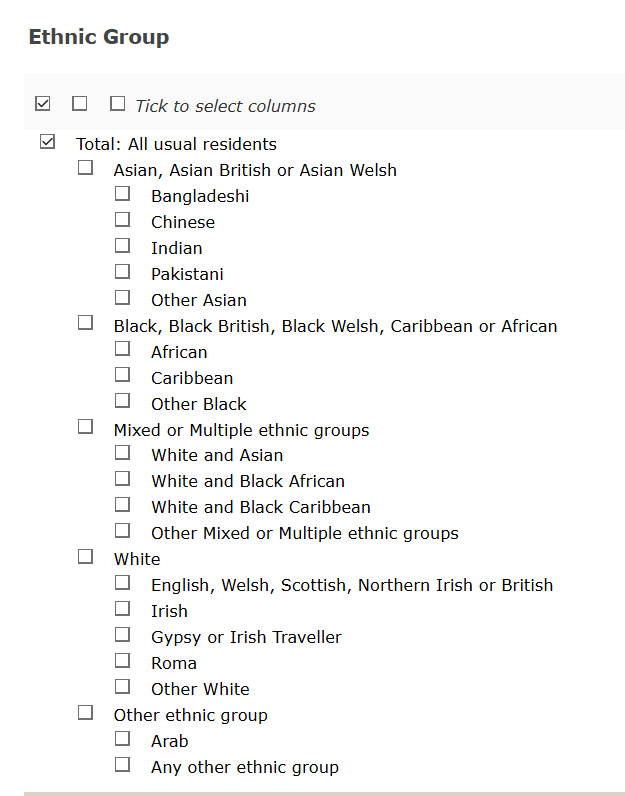Click the Other Mixed or Multiple ethnic groups label

click(x=304, y=533)
